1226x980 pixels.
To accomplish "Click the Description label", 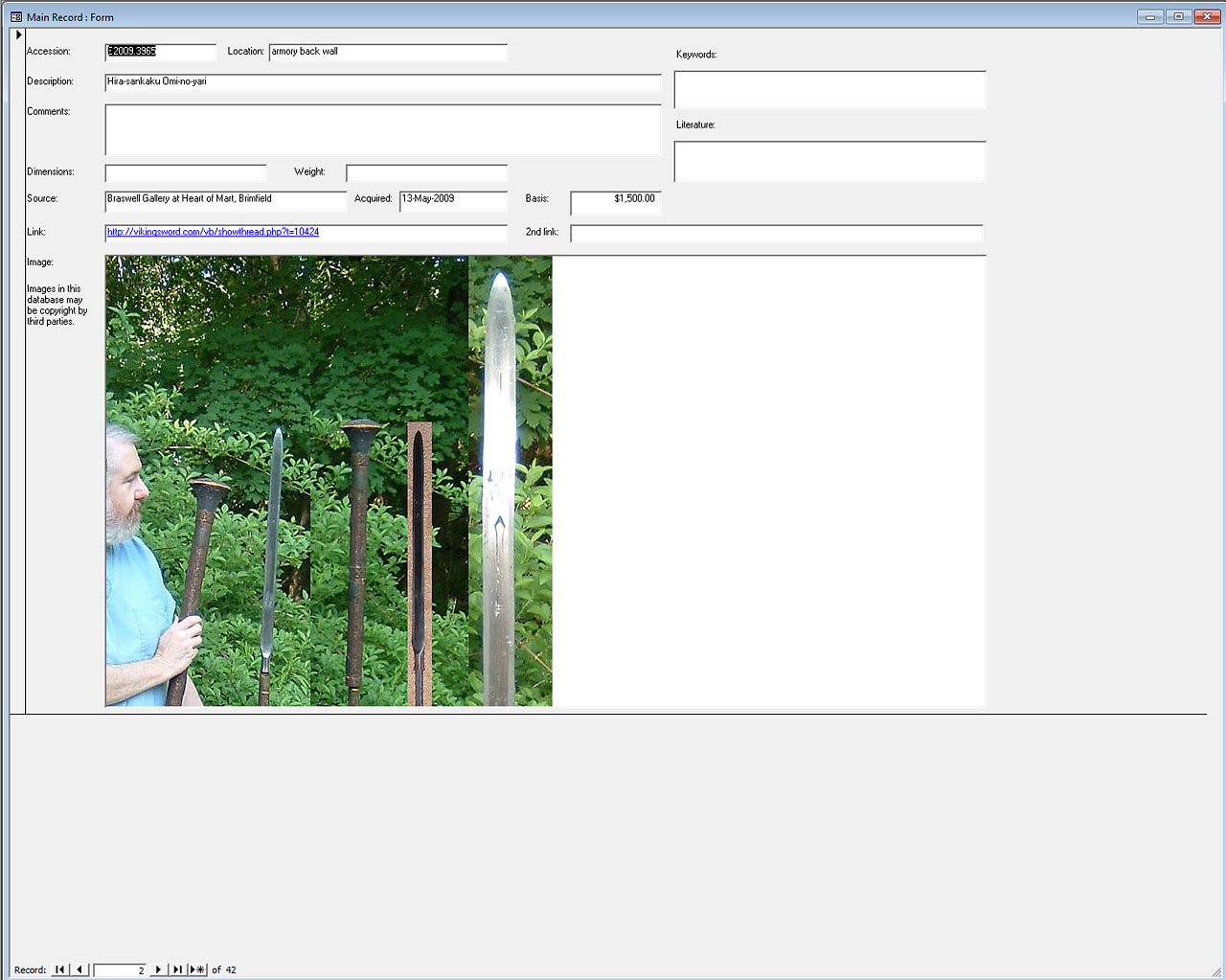I will pyautogui.click(x=50, y=81).
